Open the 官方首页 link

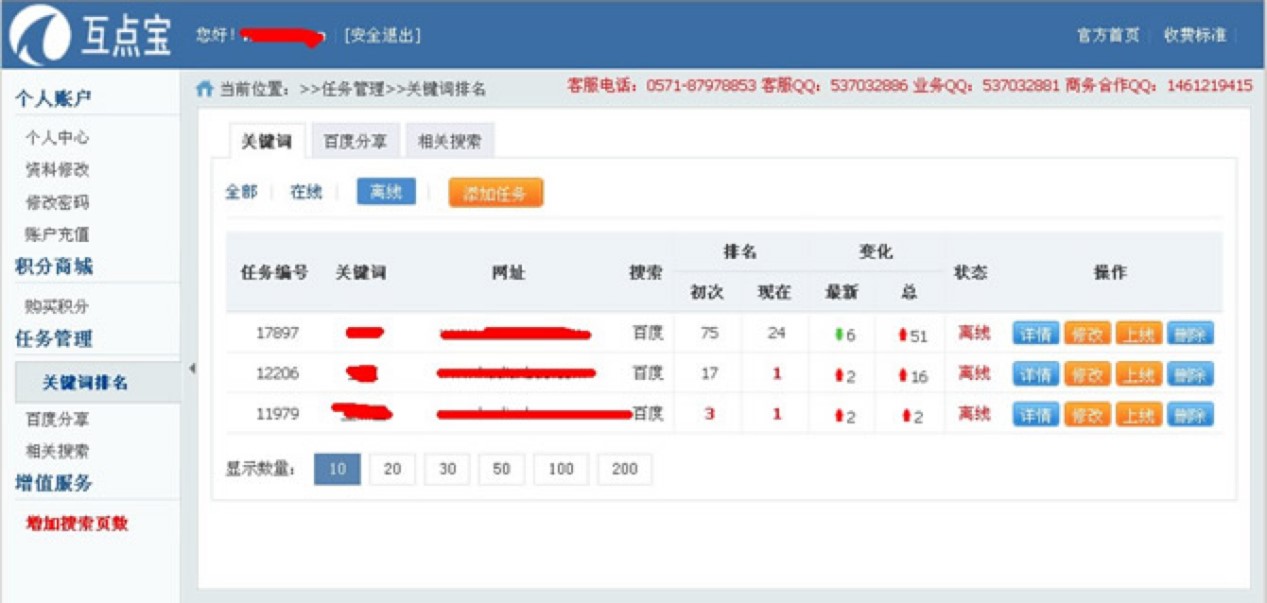coord(1107,35)
